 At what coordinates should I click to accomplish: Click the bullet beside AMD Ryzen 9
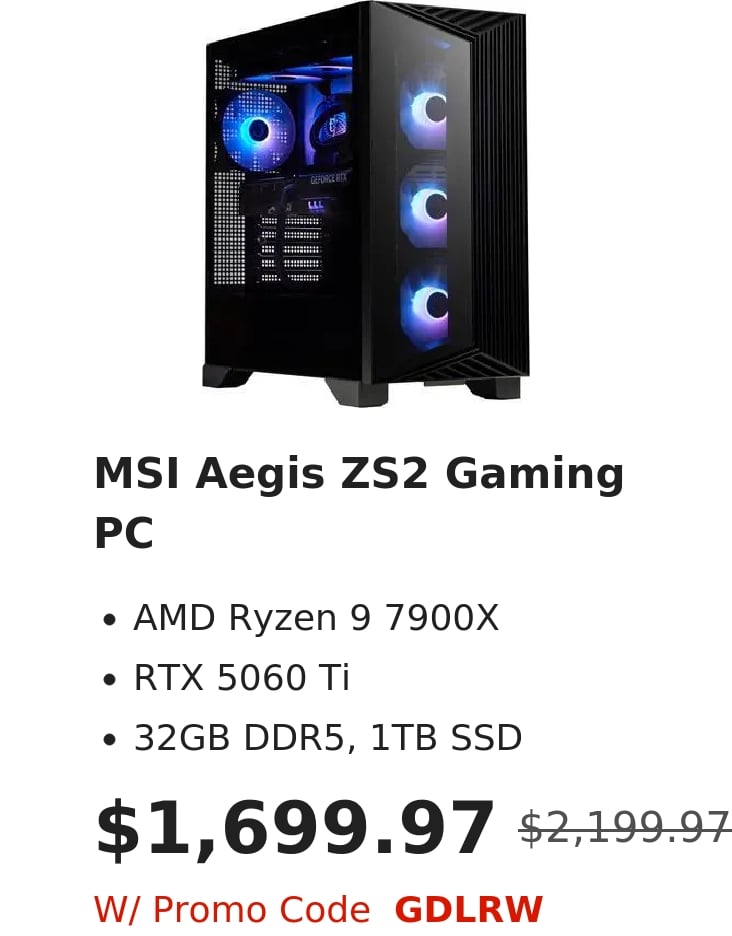tap(109, 620)
